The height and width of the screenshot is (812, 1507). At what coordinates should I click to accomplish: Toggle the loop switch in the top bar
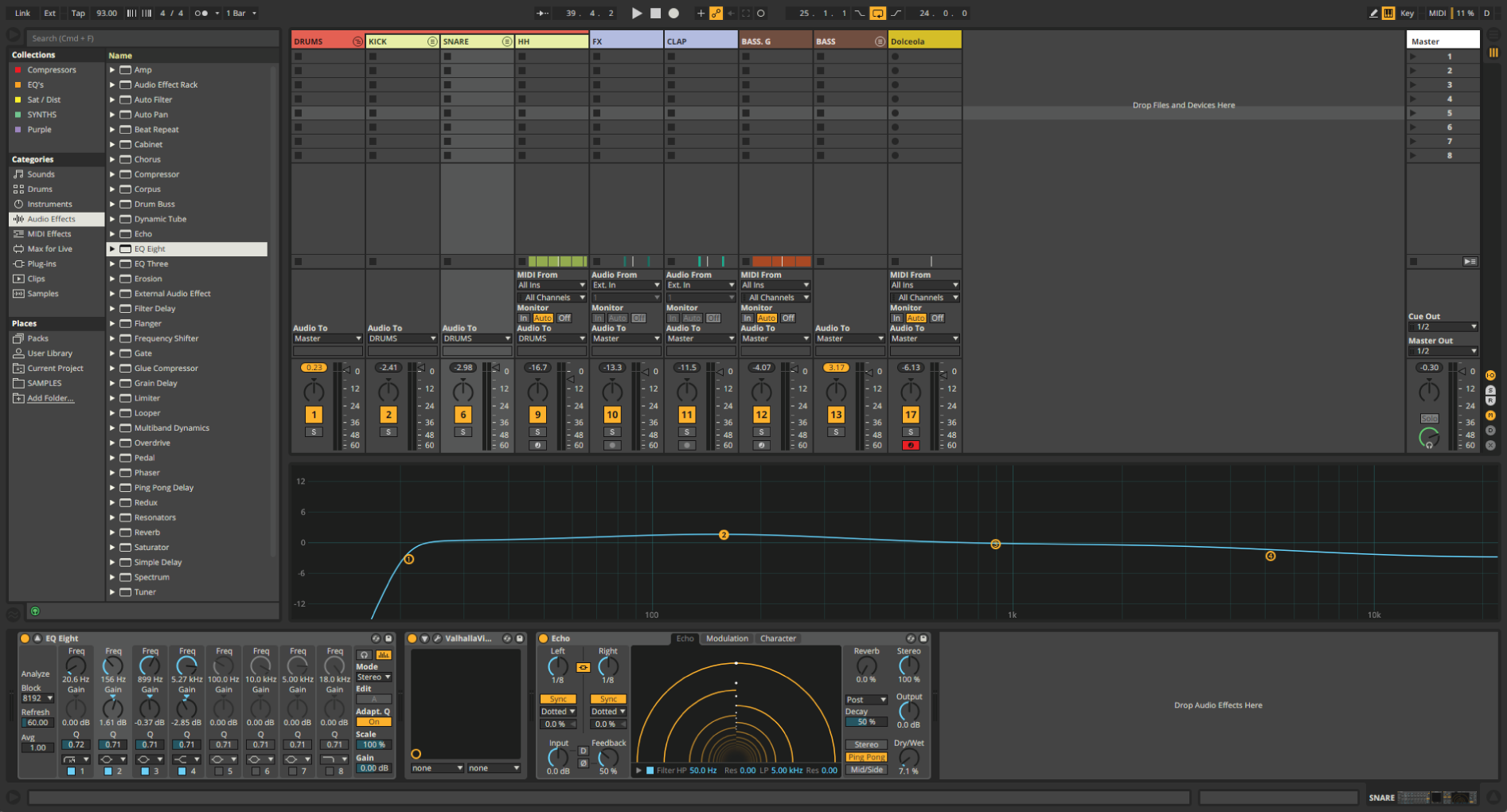[877, 13]
